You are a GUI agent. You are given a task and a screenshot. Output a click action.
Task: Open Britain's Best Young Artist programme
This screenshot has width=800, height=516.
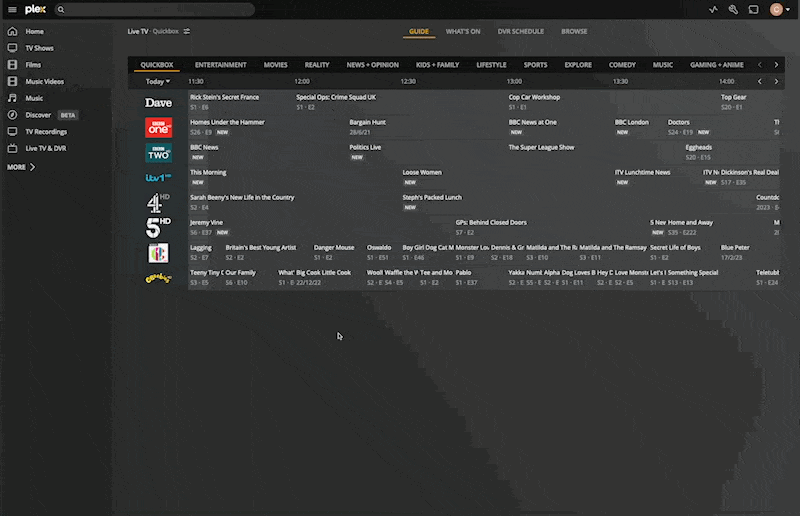(267, 252)
